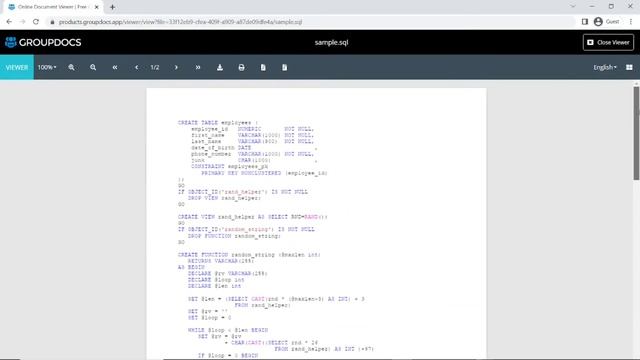This screenshot has height=360, width=640.
Task: Reload the browser page
Action: pos(36,22)
